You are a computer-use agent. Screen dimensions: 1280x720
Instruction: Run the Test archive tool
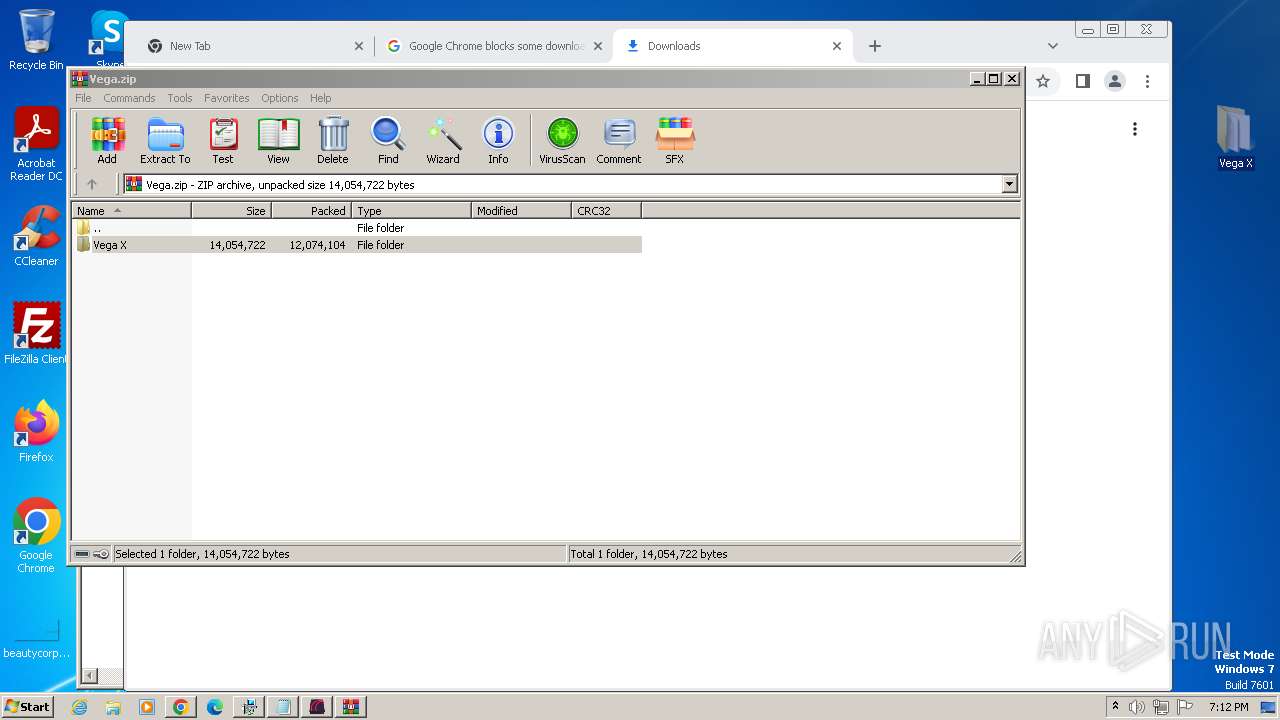pos(223,141)
